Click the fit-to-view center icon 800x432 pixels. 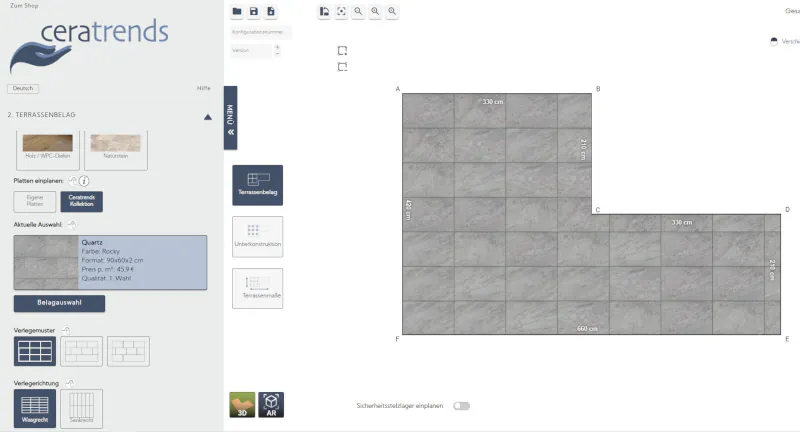[341, 11]
